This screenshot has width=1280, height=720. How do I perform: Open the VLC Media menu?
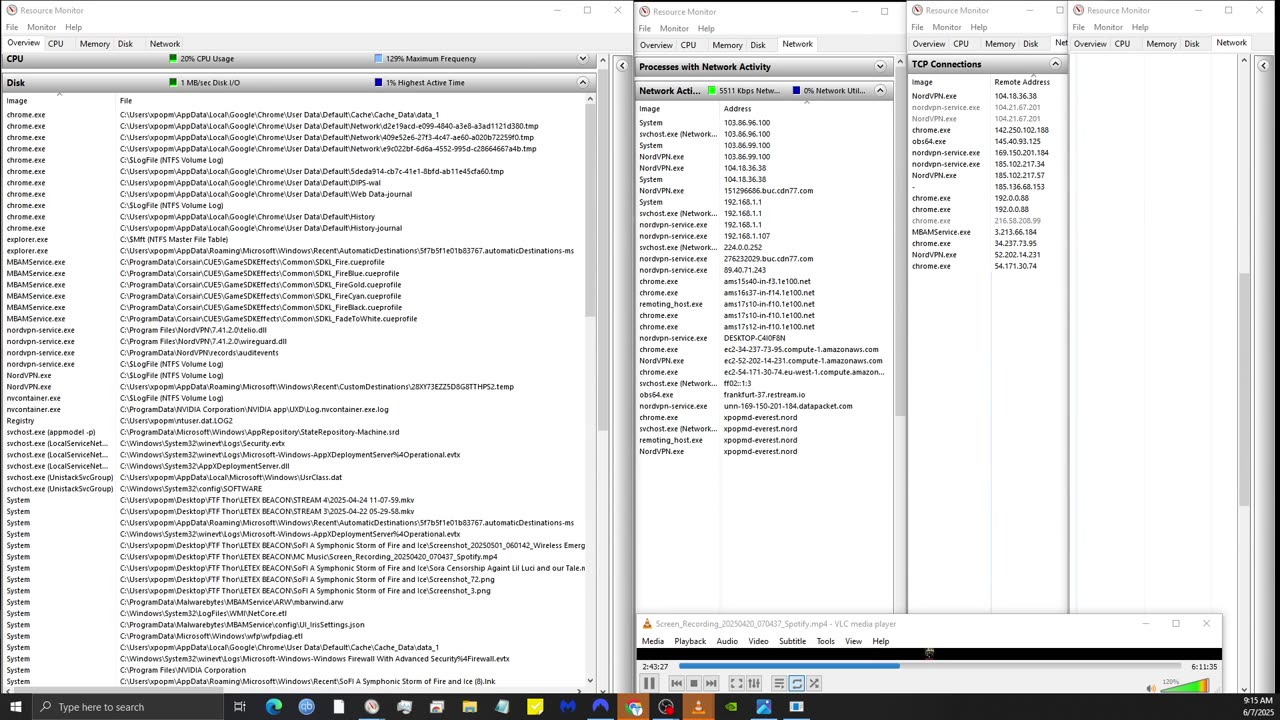tap(653, 642)
